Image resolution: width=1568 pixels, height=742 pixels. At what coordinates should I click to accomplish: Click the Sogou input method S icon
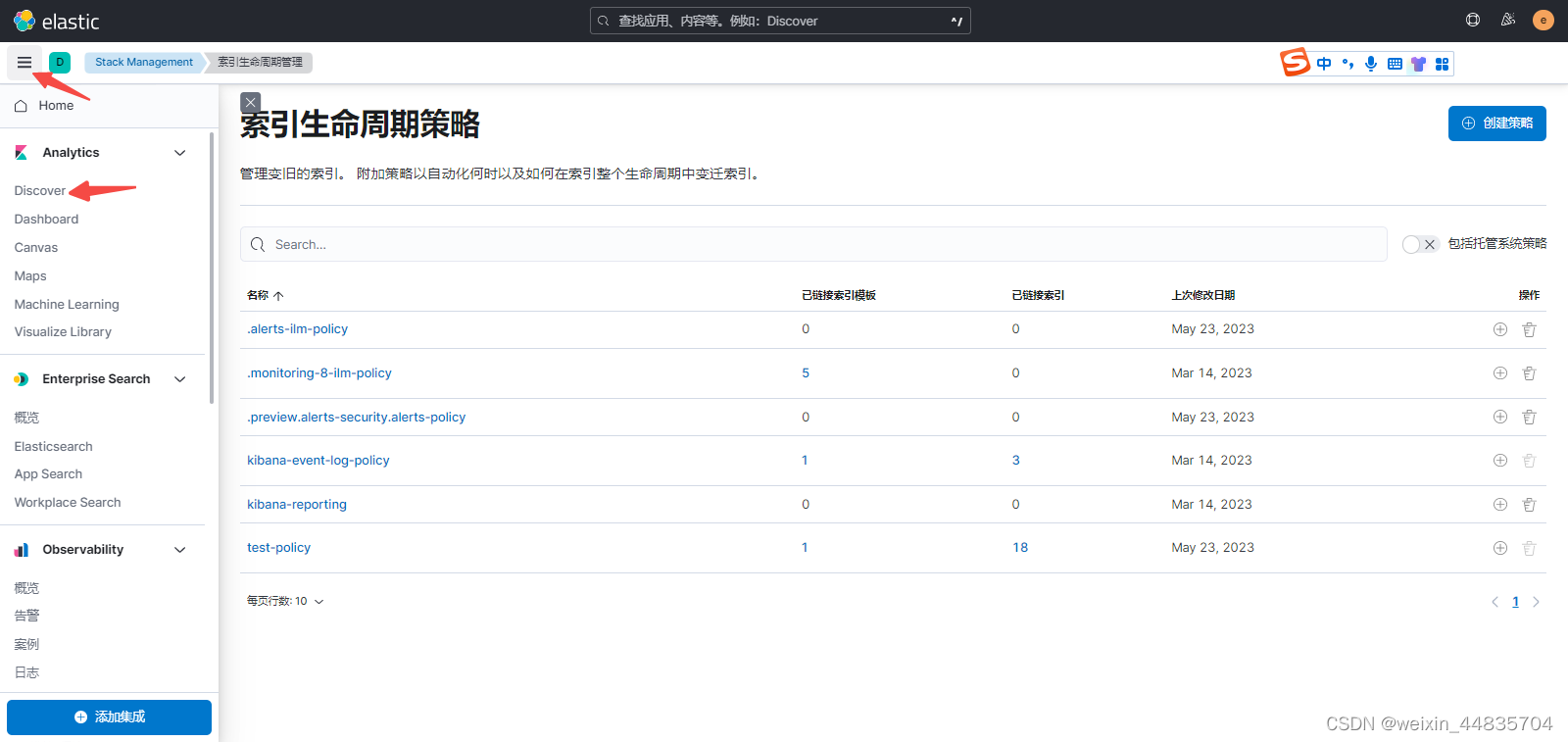coord(1295,62)
